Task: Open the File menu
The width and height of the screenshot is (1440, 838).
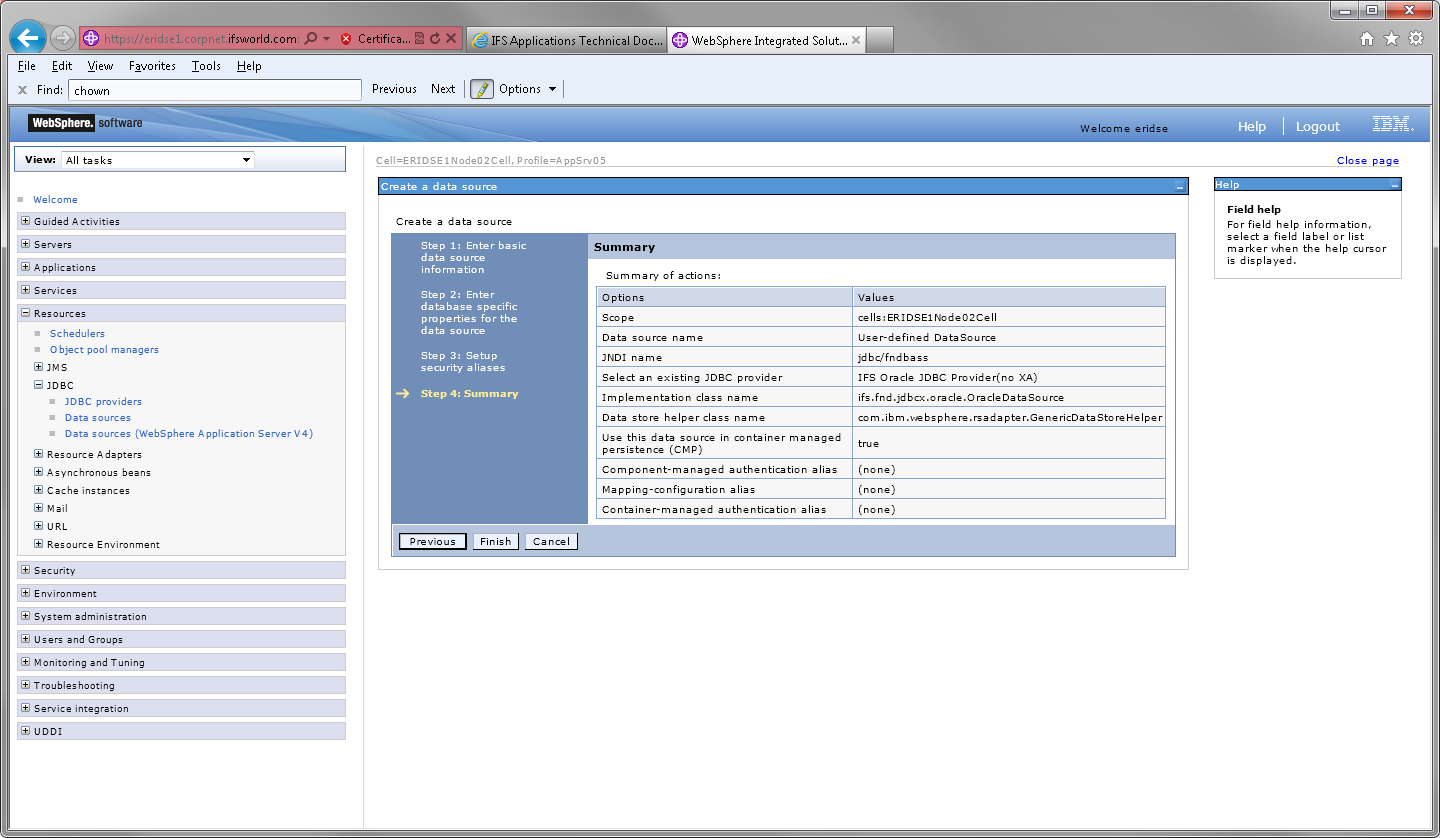Action: [27, 66]
